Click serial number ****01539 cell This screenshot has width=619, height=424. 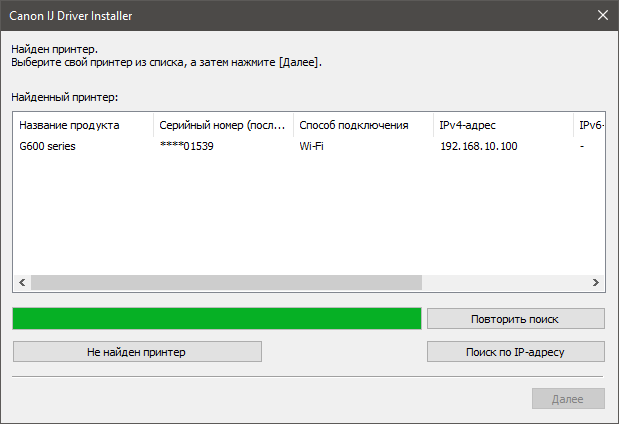tap(187, 146)
